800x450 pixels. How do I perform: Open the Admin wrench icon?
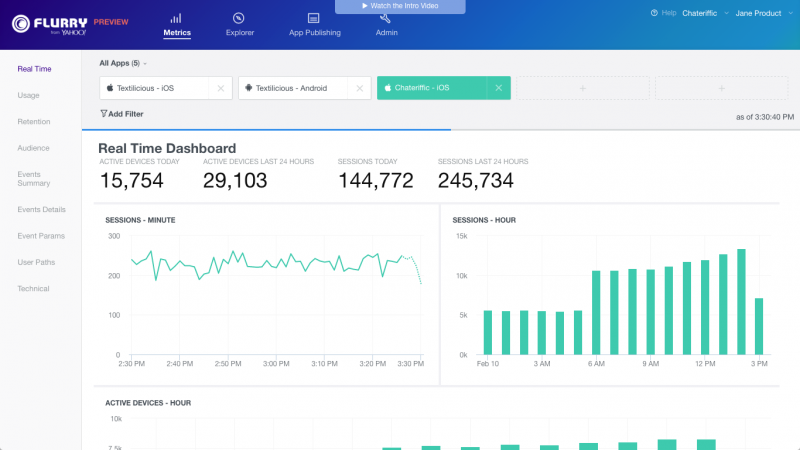(x=385, y=18)
